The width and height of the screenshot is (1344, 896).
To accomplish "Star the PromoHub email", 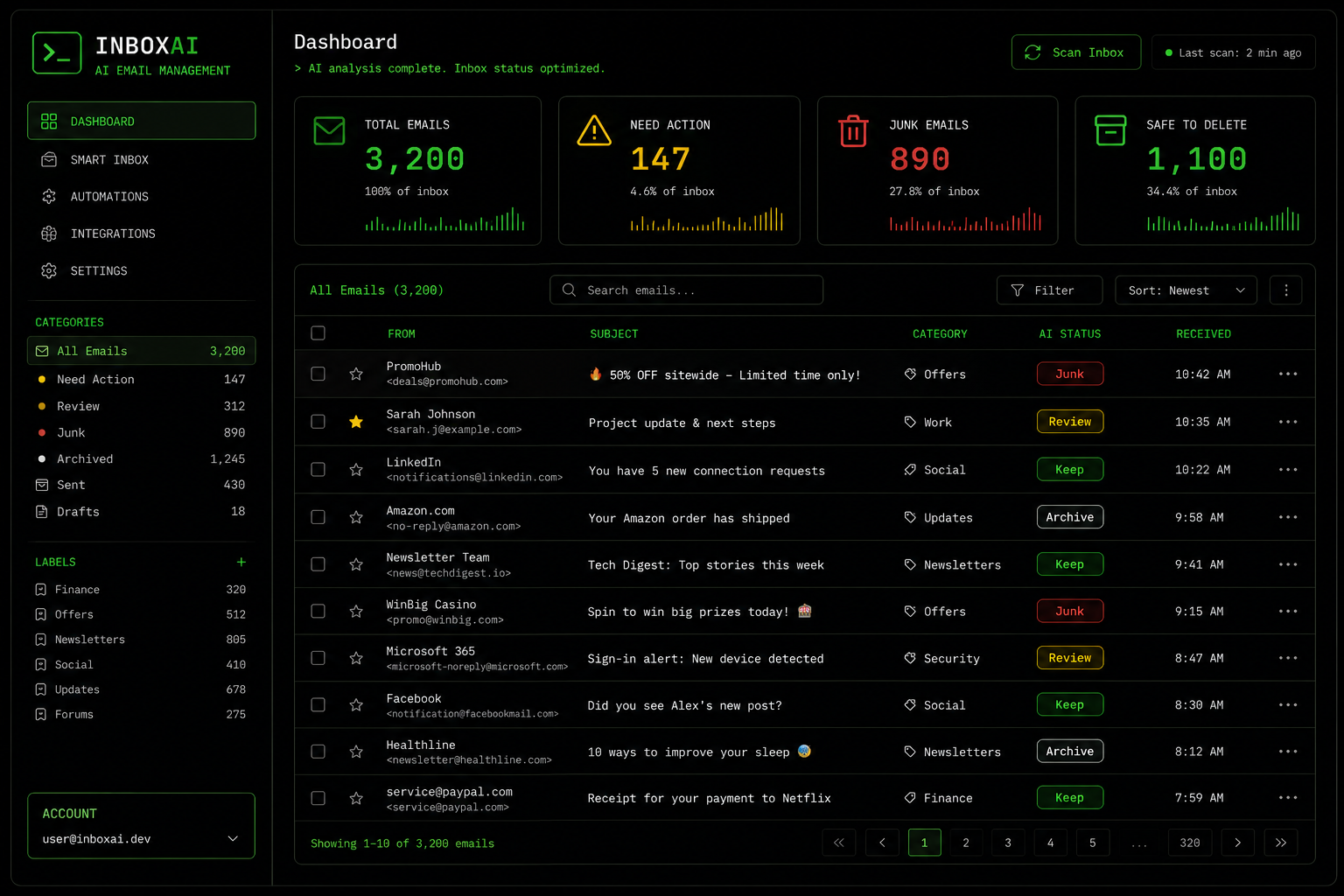I will click(356, 374).
